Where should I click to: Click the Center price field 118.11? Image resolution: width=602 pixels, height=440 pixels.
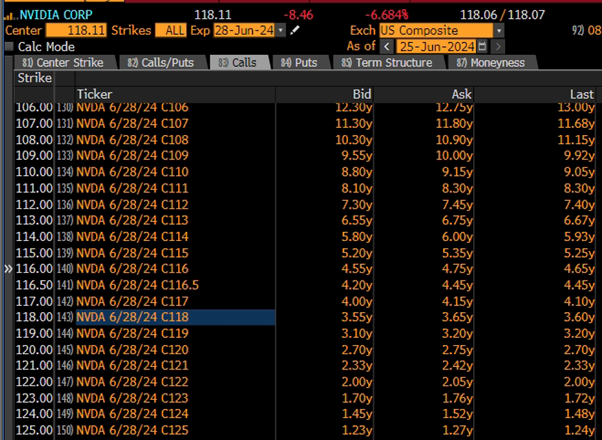pyautogui.click(x=76, y=30)
